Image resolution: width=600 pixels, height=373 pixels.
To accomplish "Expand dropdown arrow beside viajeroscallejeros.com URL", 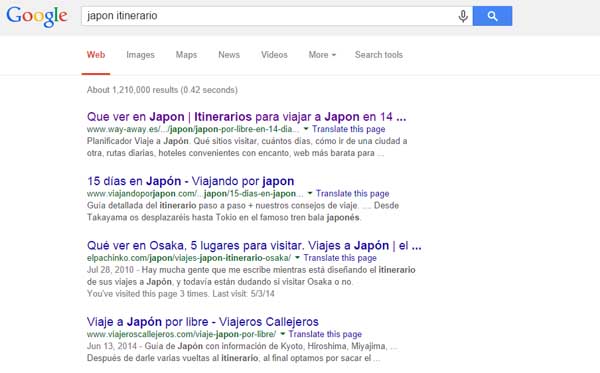I will (282, 334).
